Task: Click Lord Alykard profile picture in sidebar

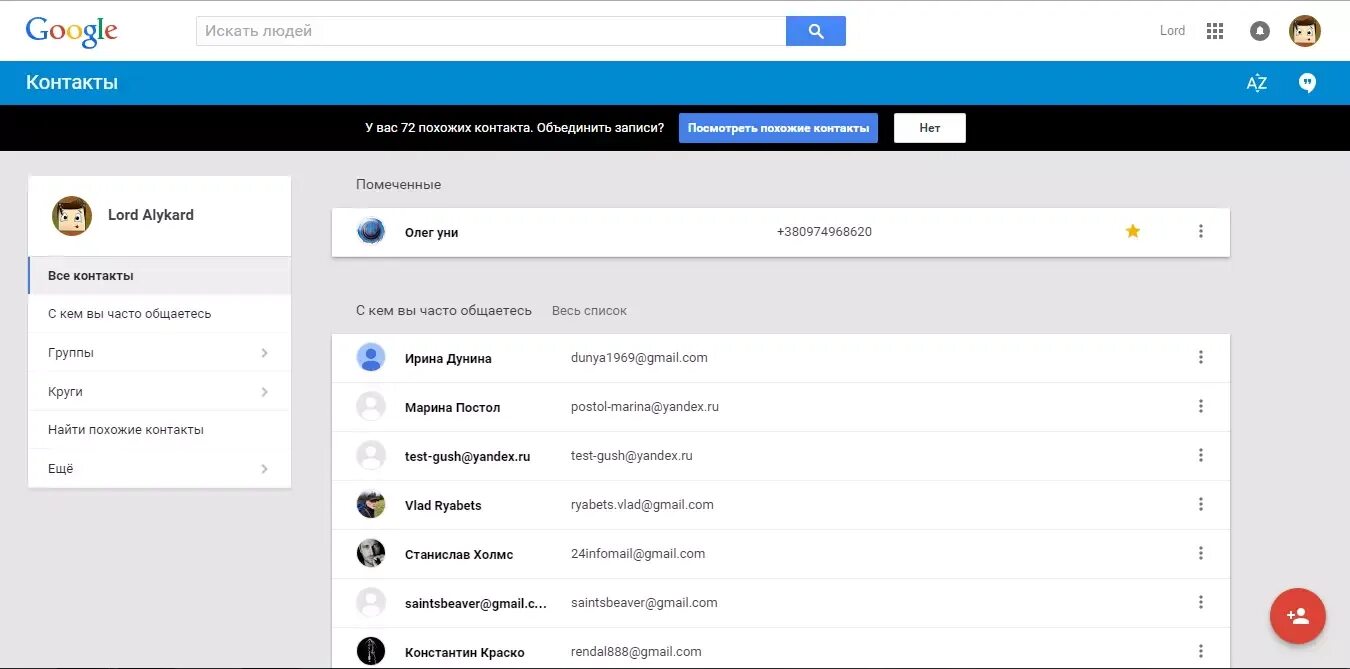Action: pyautogui.click(x=72, y=216)
